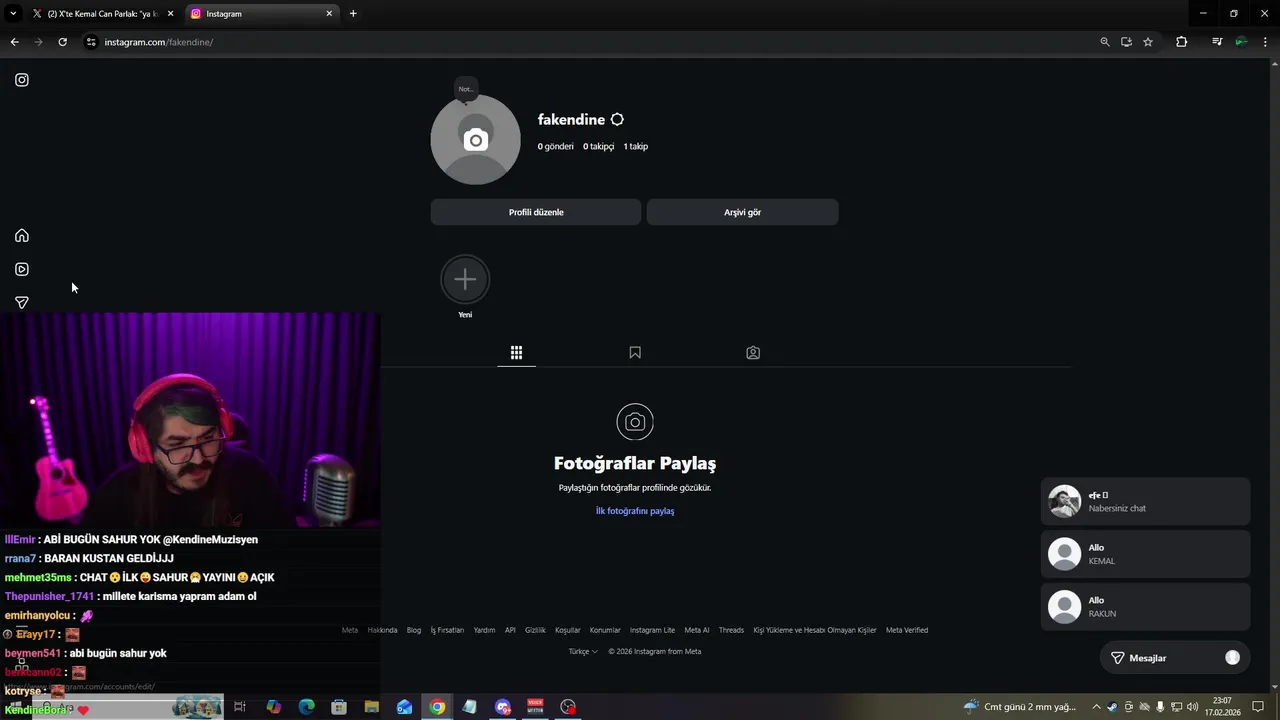Go back in browser history

[14, 42]
